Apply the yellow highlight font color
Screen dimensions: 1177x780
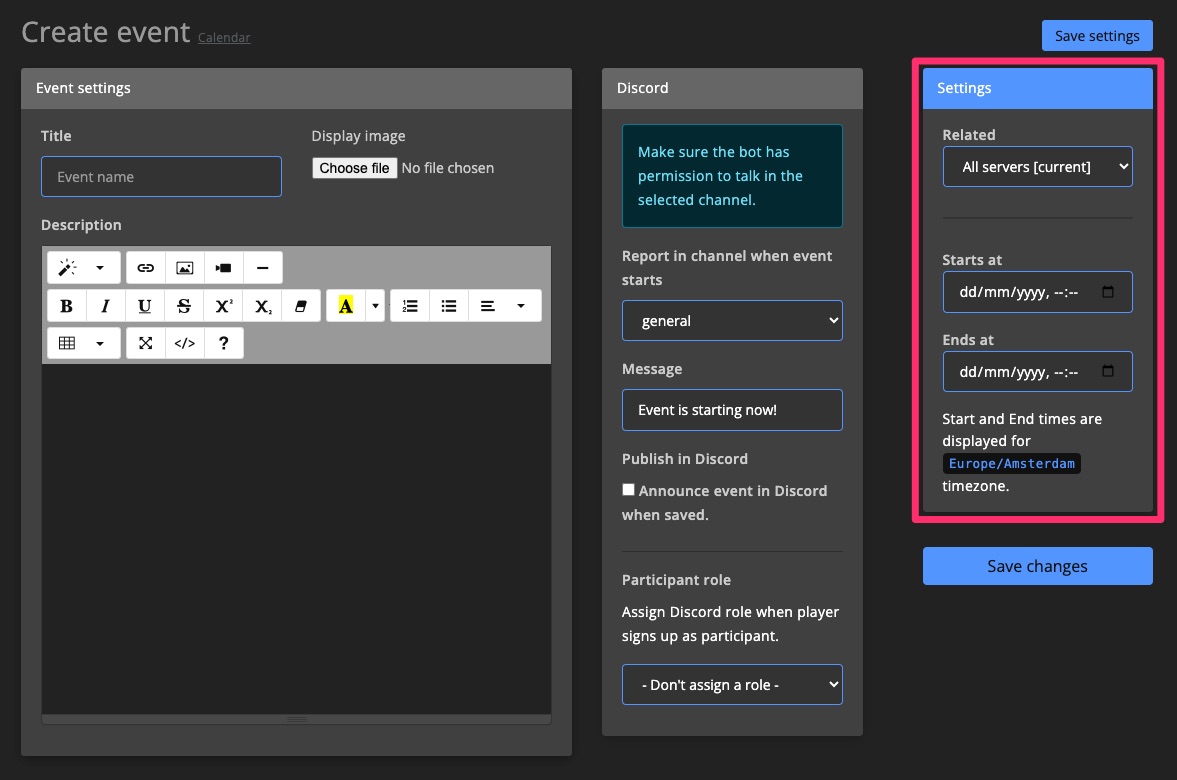(x=346, y=306)
